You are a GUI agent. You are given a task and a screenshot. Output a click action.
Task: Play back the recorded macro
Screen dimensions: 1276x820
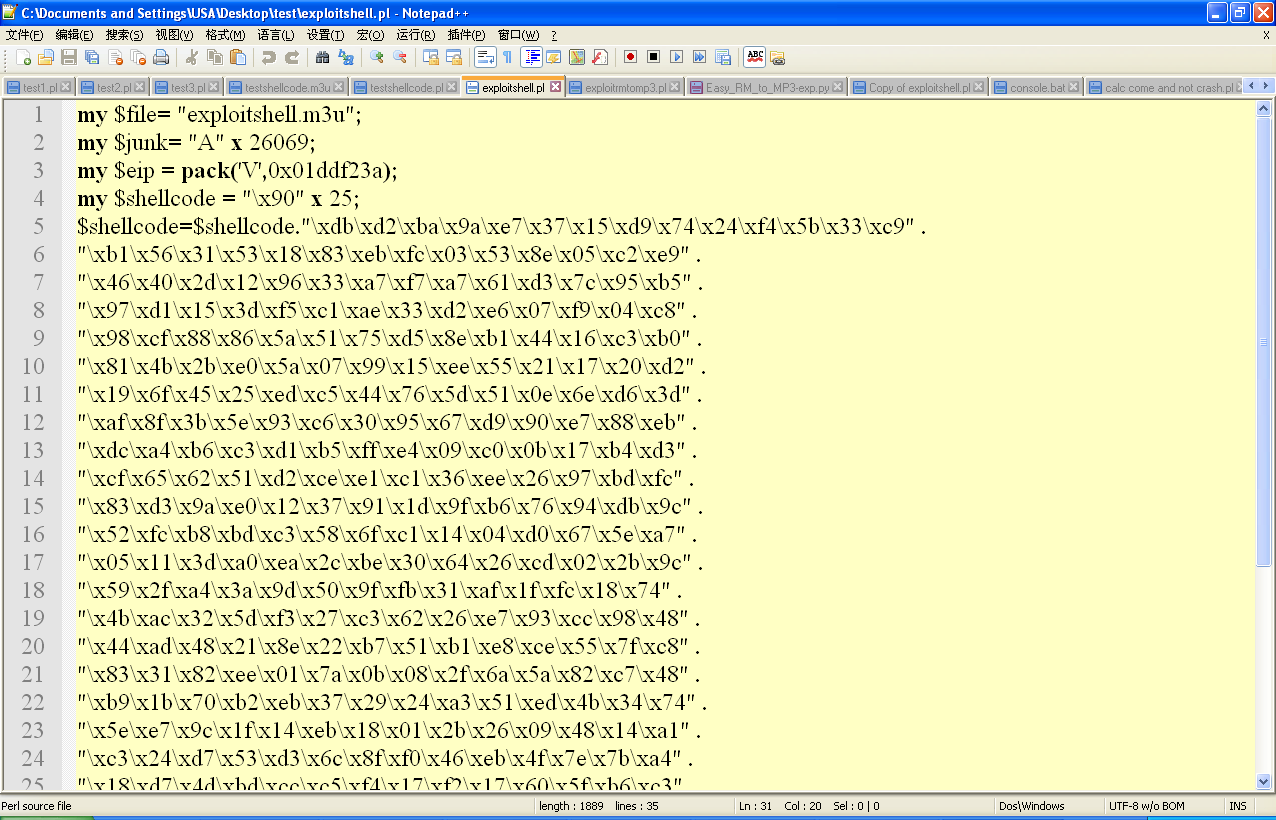pos(676,57)
